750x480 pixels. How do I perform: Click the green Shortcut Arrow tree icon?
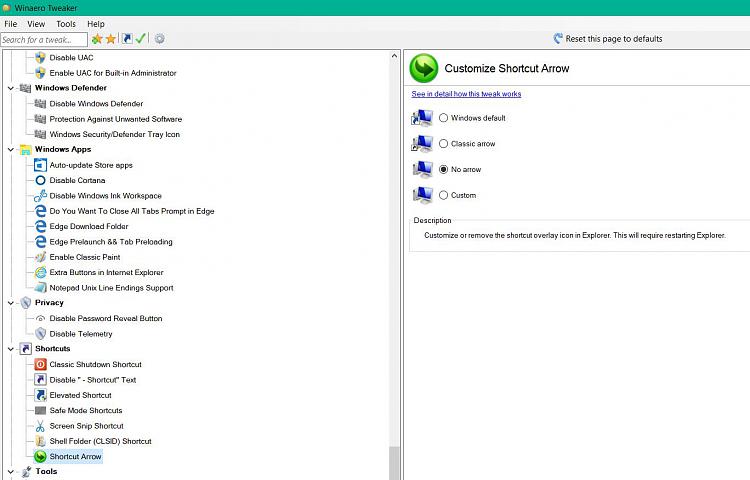click(40, 457)
